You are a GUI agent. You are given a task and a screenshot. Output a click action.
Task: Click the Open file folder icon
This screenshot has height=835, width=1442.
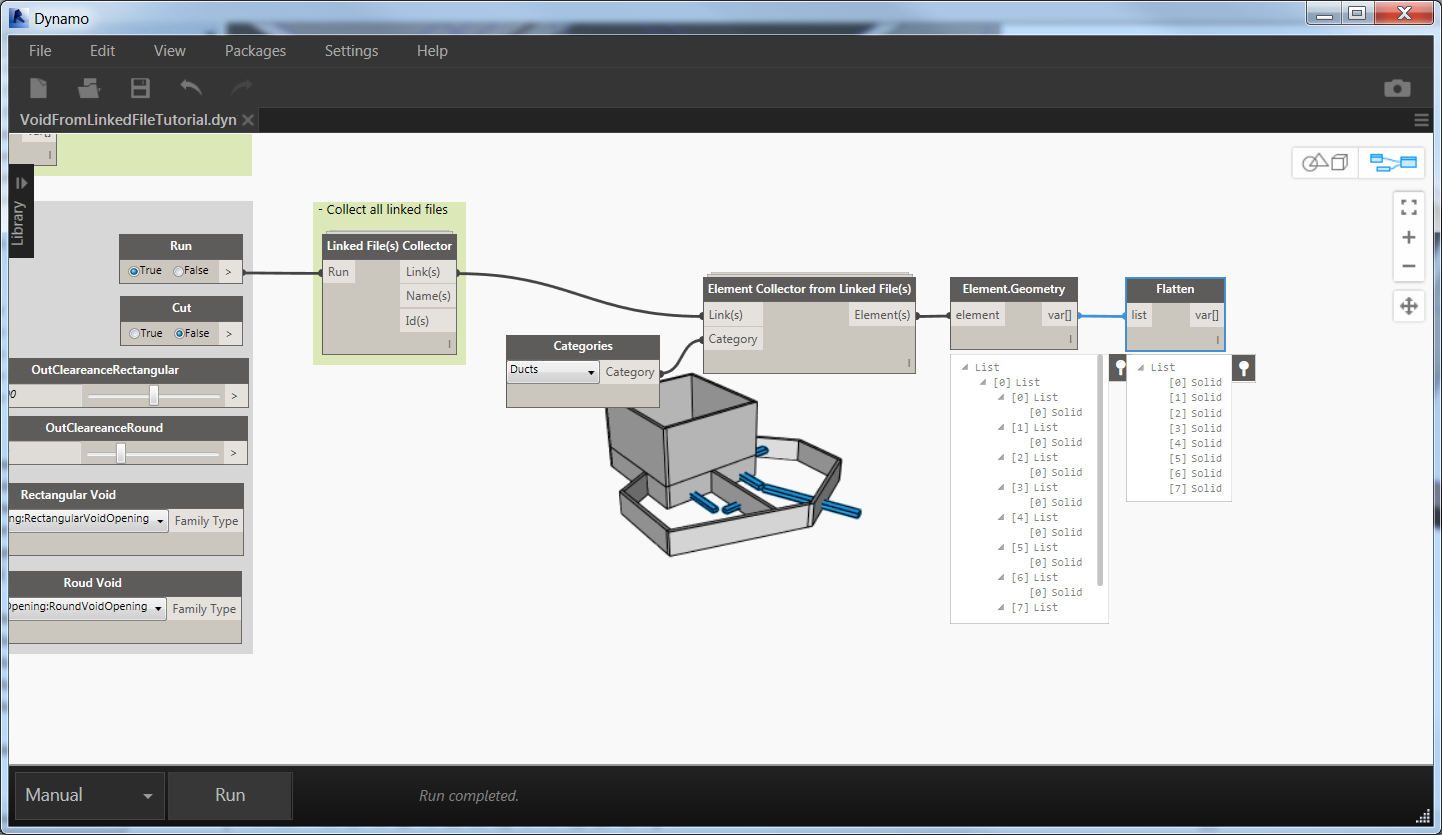click(x=89, y=88)
